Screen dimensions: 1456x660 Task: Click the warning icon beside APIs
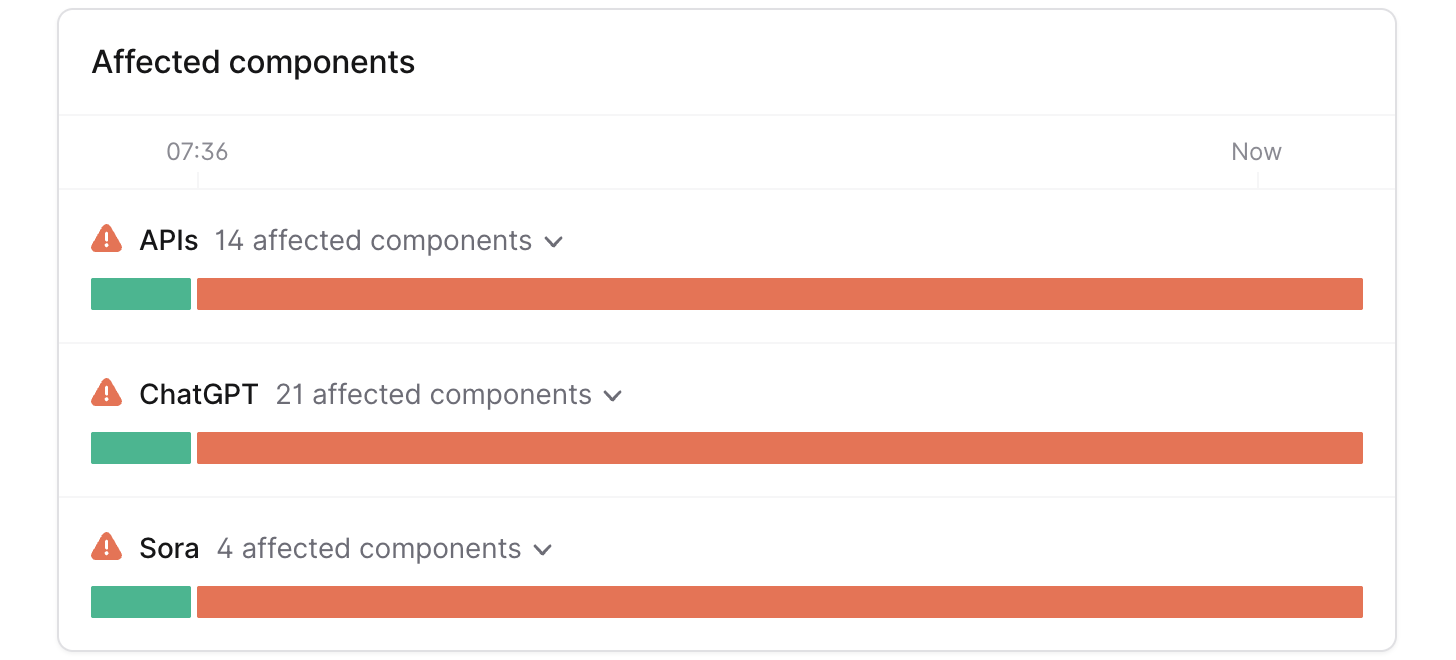(x=106, y=239)
